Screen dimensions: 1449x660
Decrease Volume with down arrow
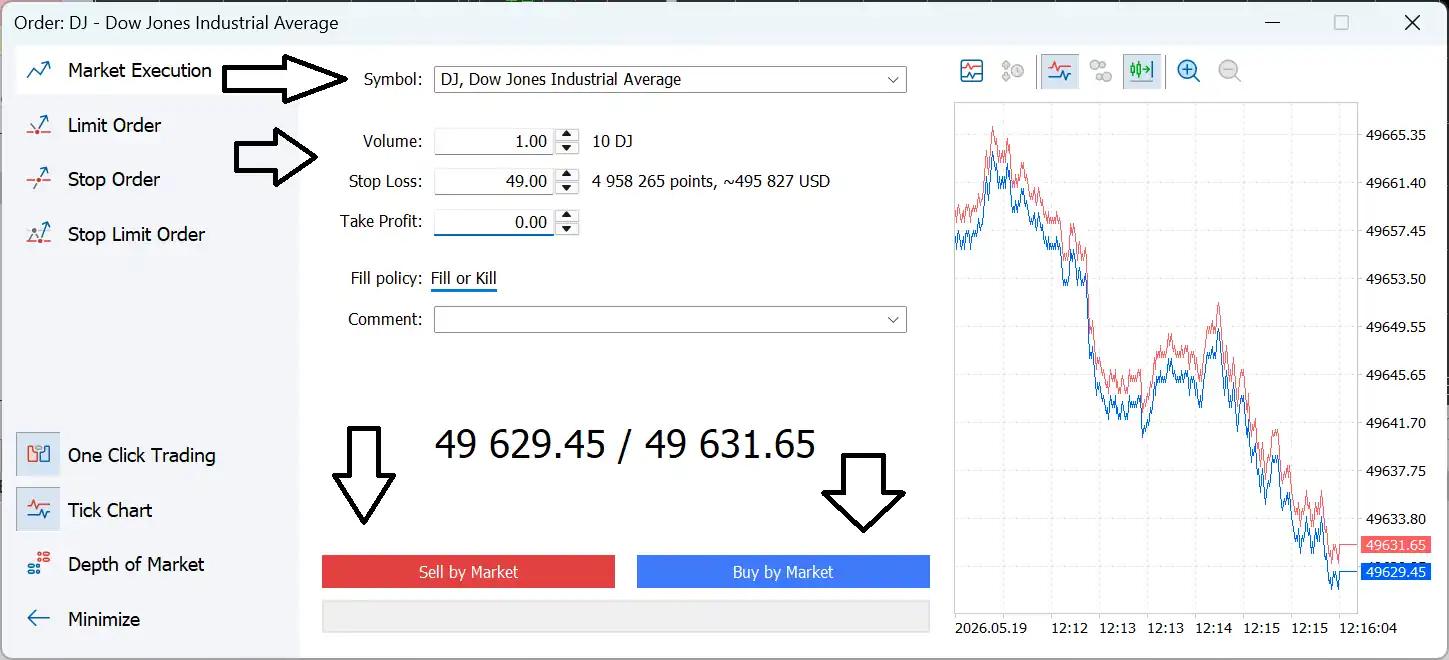[567, 148]
